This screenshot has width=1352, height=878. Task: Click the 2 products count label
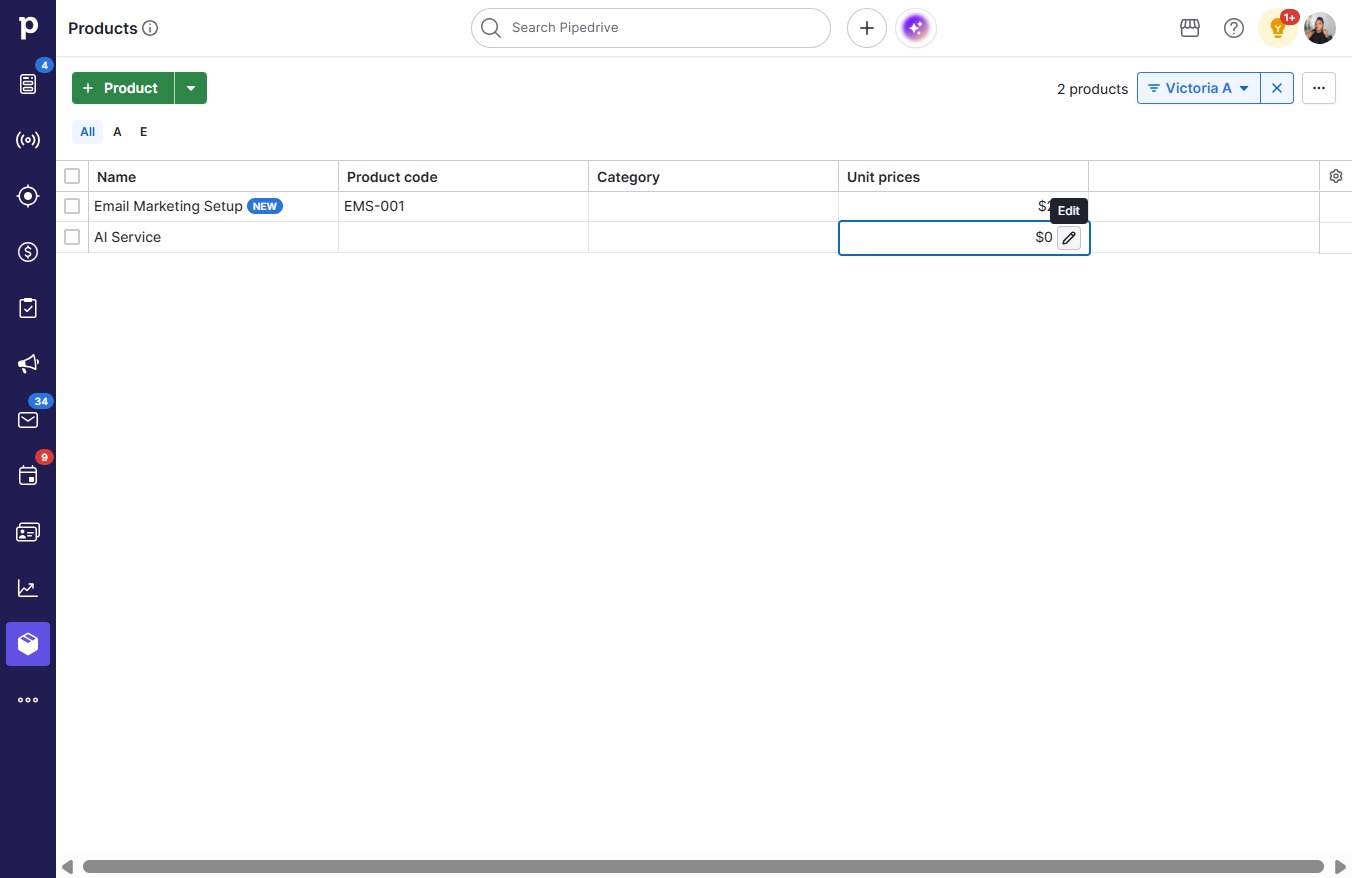(1092, 89)
